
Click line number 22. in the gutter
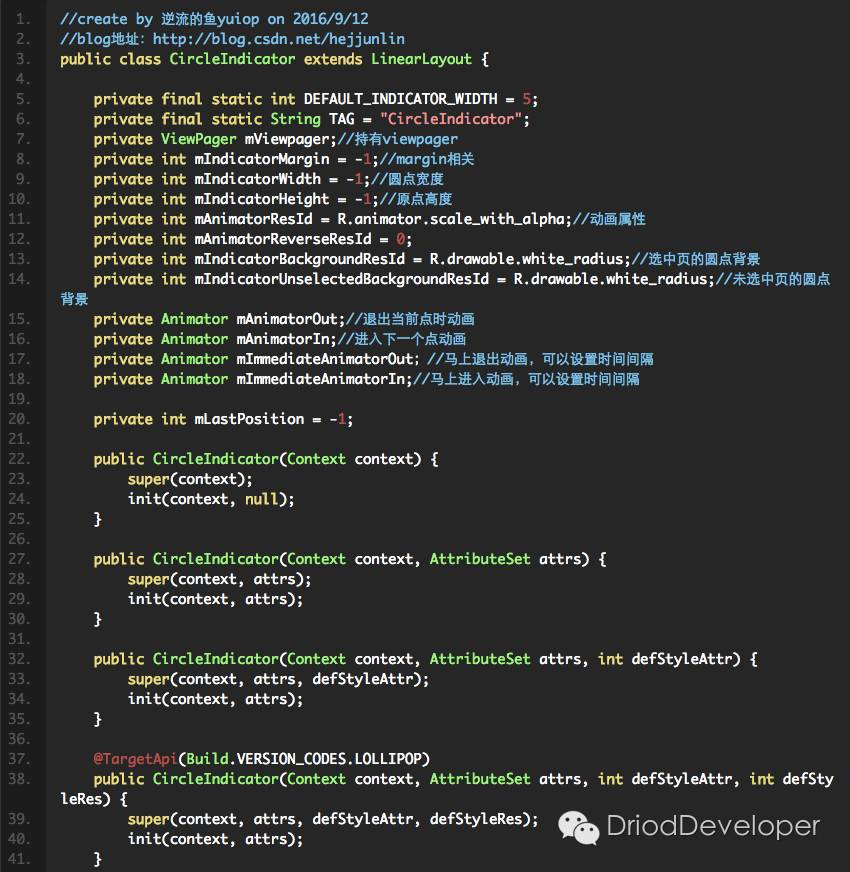[x=19, y=459]
